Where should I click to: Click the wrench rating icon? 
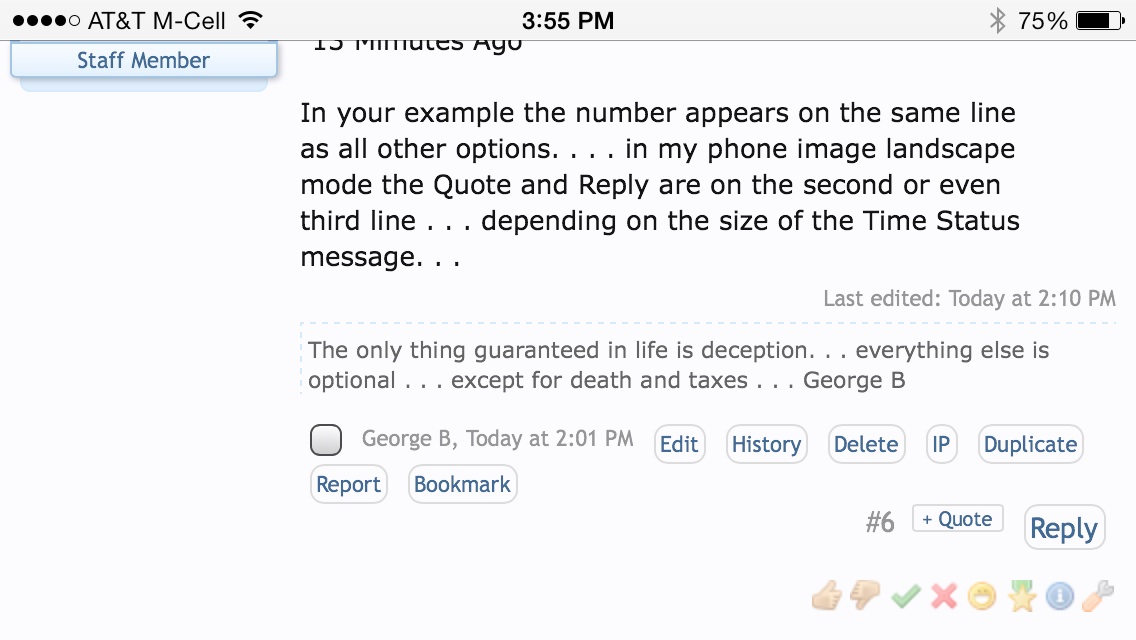coord(1098,597)
